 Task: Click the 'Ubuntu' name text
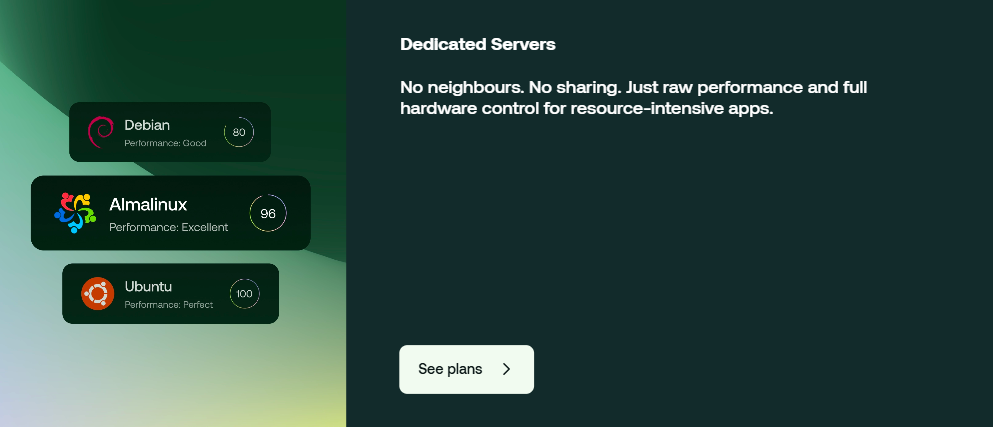click(148, 287)
